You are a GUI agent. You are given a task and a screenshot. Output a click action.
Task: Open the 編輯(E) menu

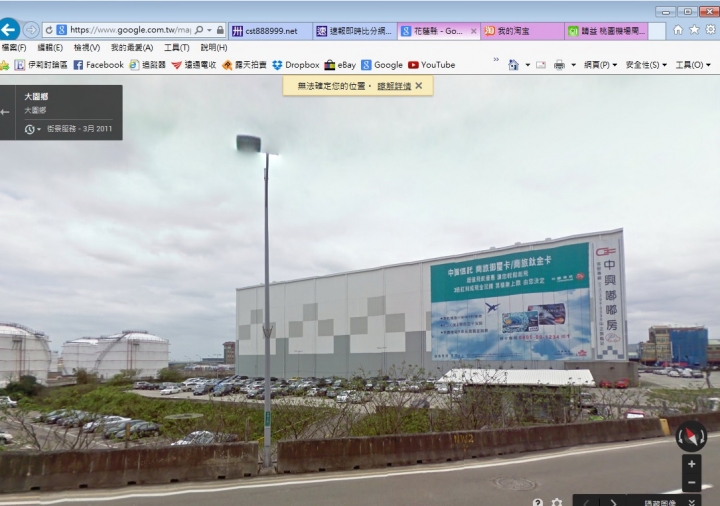pos(50,48)
